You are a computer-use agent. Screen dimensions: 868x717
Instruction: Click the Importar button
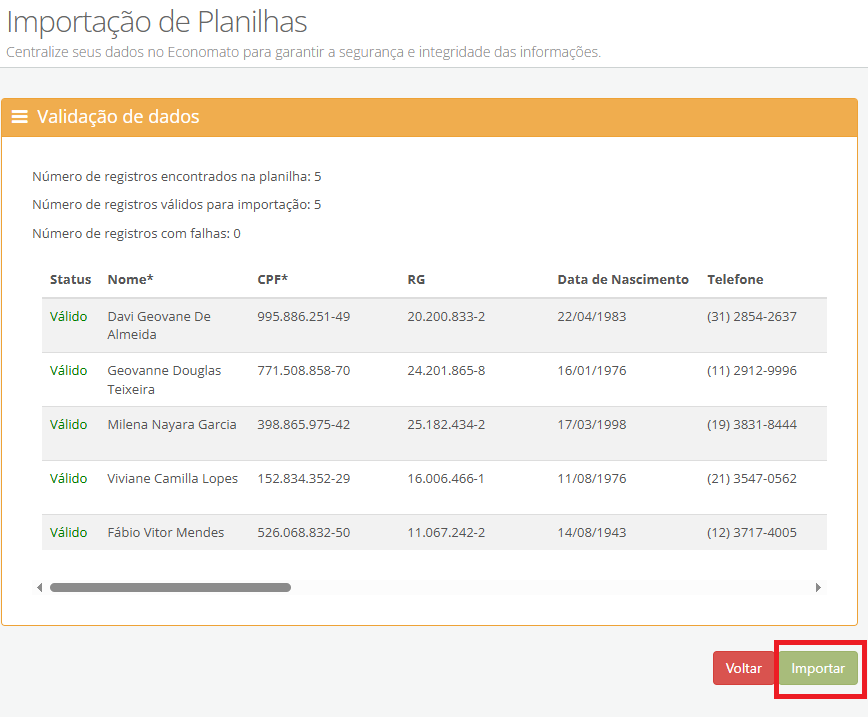[x=818, y=668]
